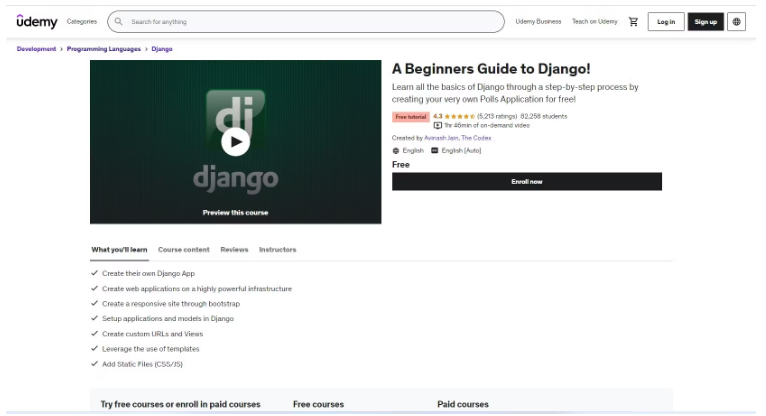The height and width of the screenshot is (416, 766).
Task: Click 'Add Static Files (CSS/JS)' item
Action: pos(142,364)
